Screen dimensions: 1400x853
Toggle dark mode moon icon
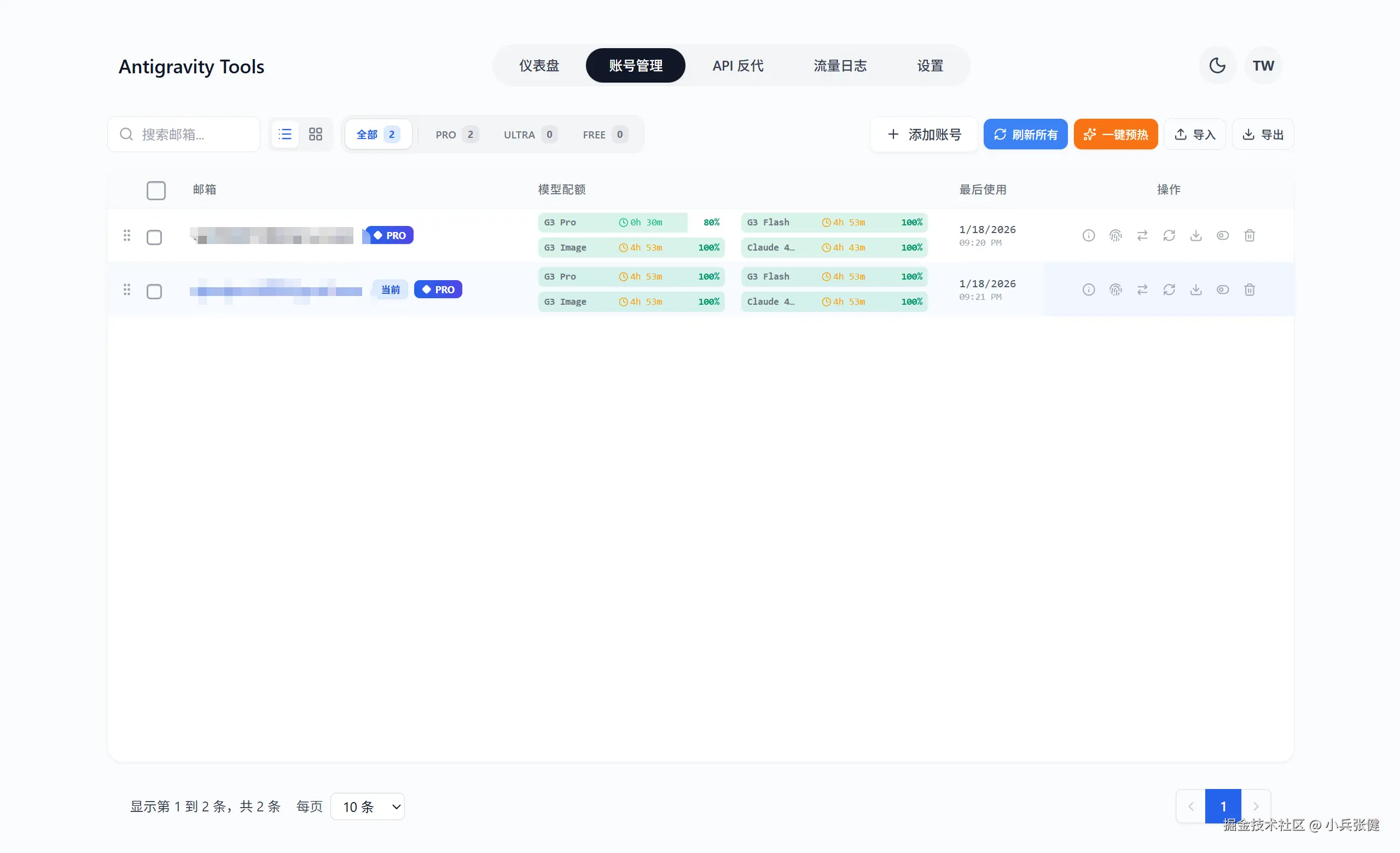click(1217, 65)
